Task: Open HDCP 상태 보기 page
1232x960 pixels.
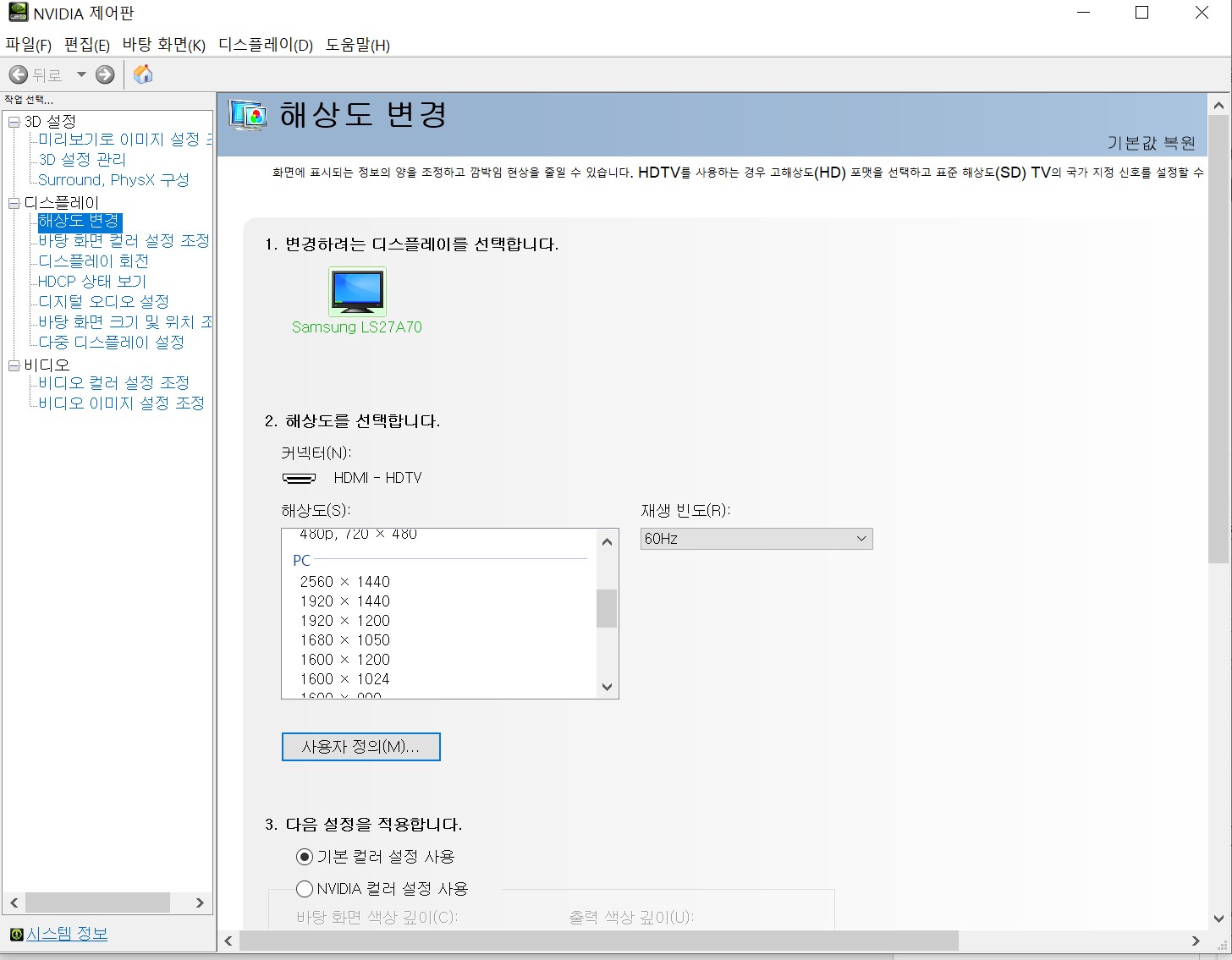Action: (92, 282)
